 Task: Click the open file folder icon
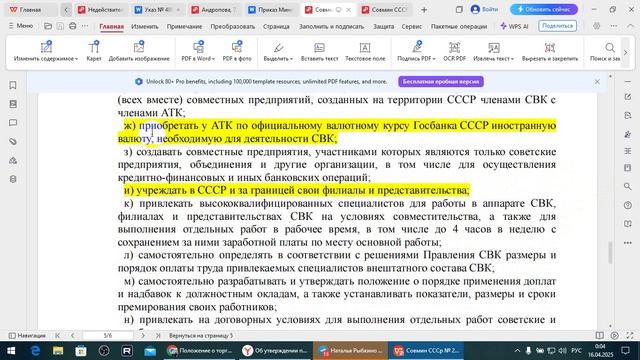tap(48, 26)
